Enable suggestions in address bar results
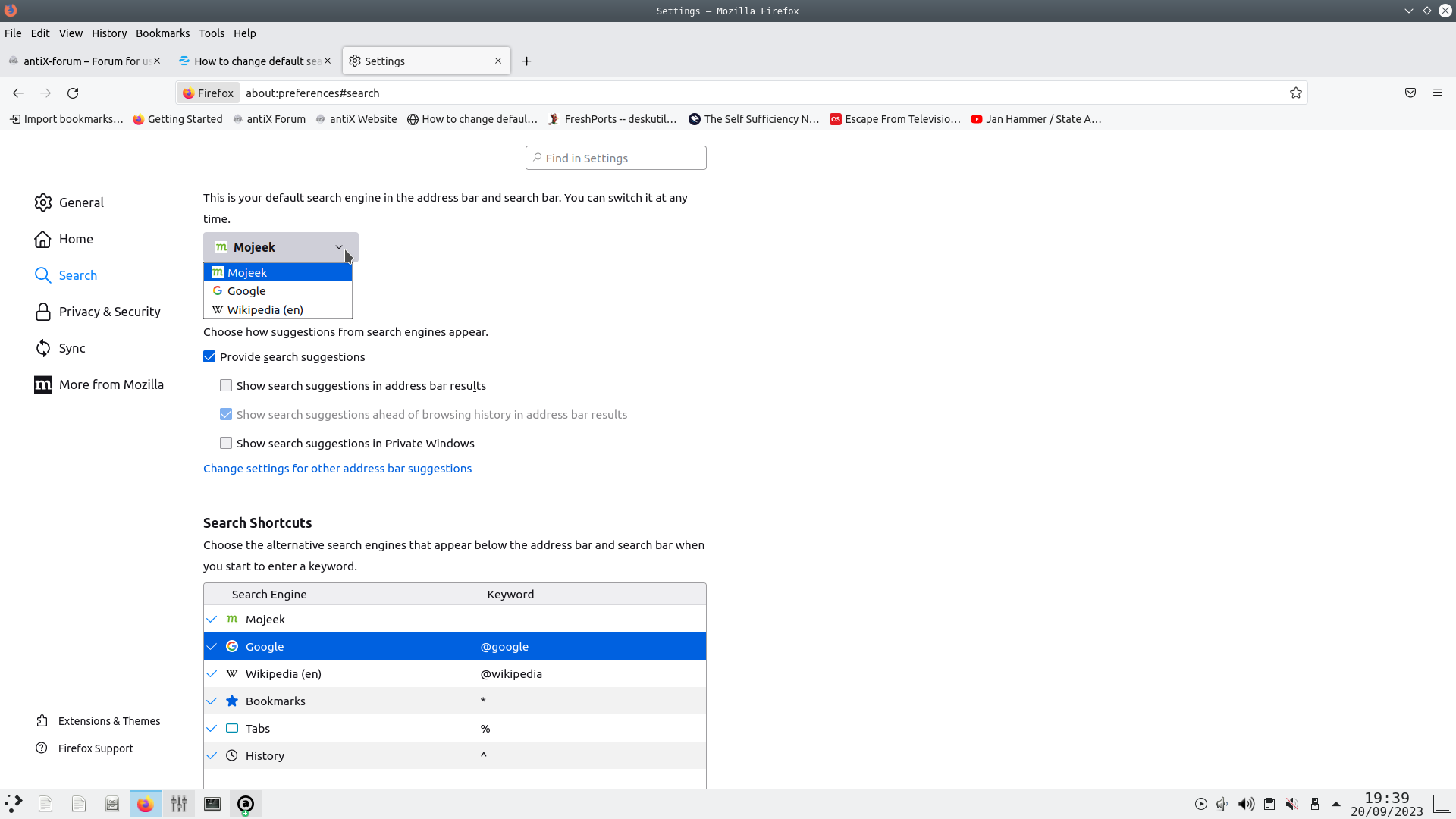The width and height of the screenshot is (1456, 819). pos(226,385)
